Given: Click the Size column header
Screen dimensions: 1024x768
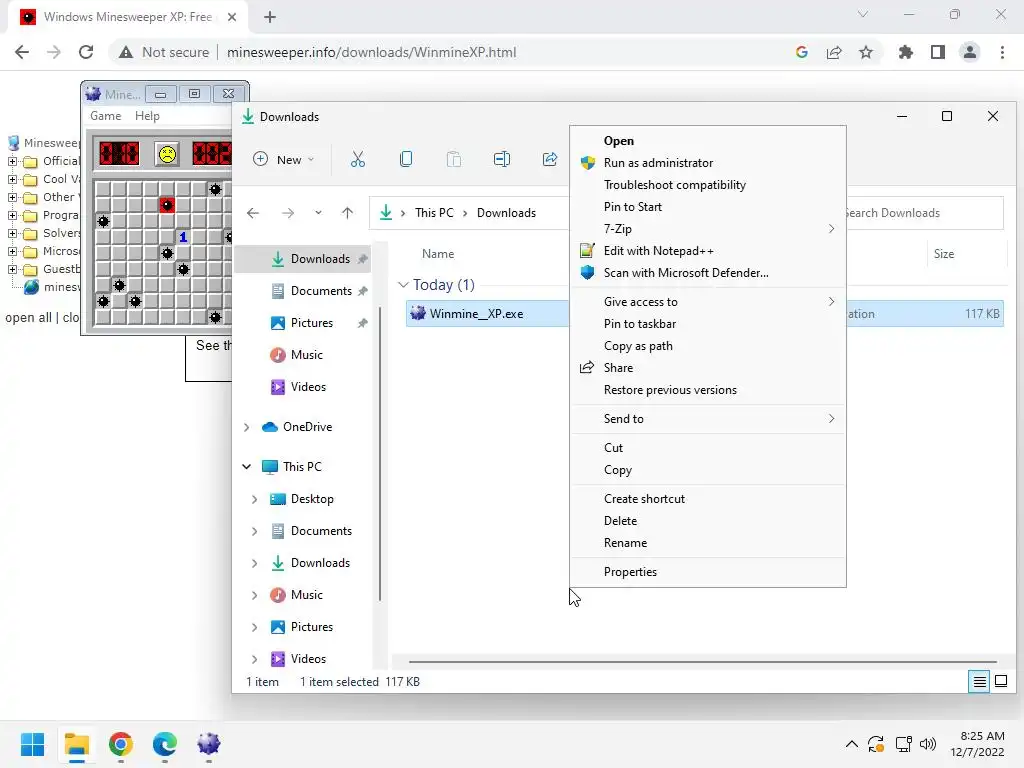Looking at the screenshot, I should pos(944,254).
